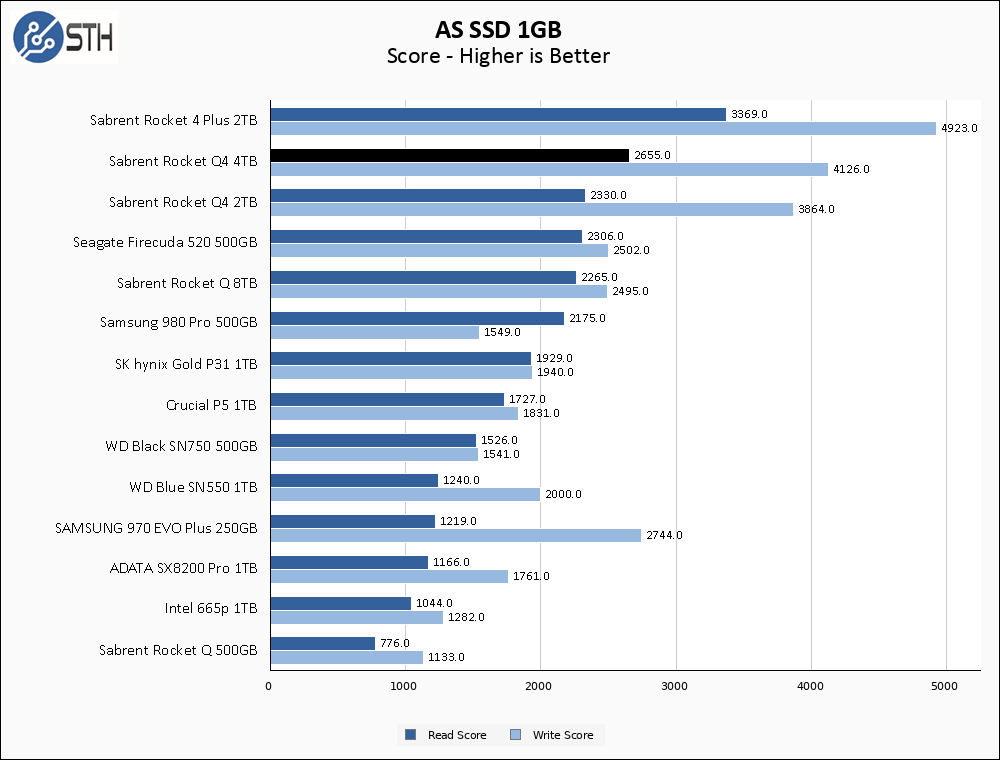Select the Seagate Firecuda 520 500GB label
Viewport: 1000px width, 760px height.
coord(165,243)
